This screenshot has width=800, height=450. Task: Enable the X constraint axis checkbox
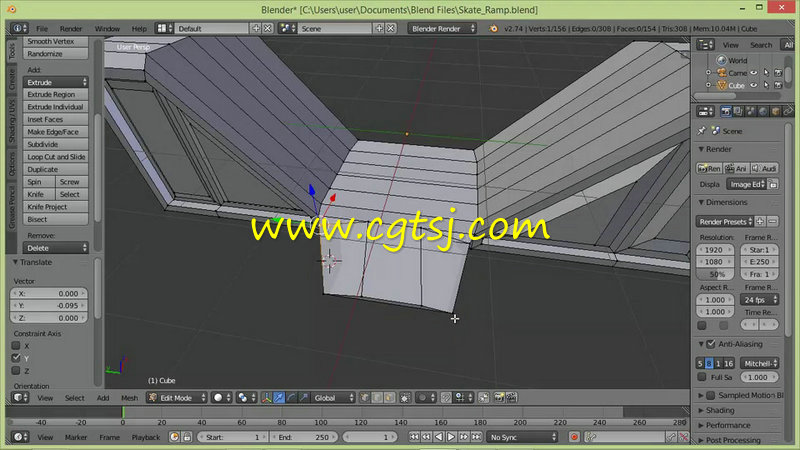point(16,344)
